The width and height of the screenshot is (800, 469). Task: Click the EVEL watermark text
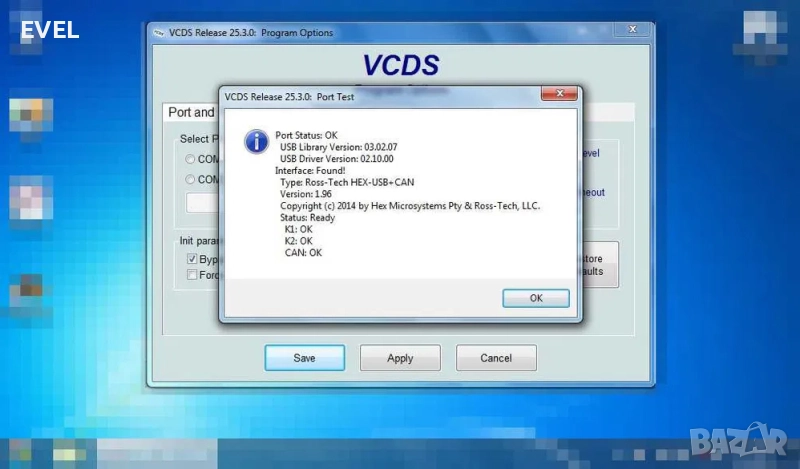click(x=49, y=30)
